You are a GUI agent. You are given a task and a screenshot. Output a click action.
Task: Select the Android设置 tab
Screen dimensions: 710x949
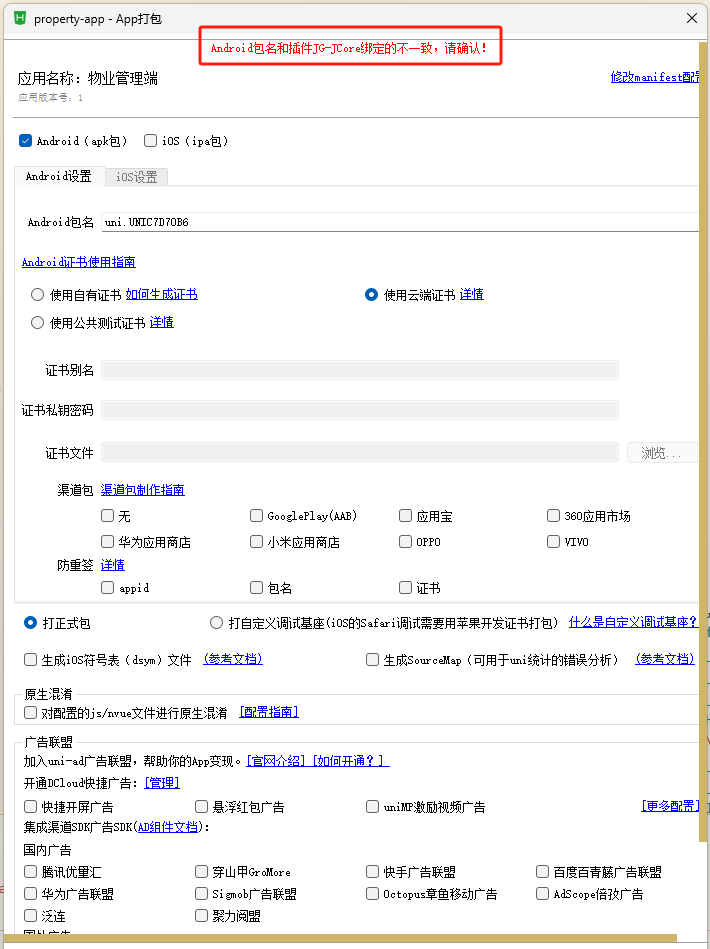click(58, 177)
